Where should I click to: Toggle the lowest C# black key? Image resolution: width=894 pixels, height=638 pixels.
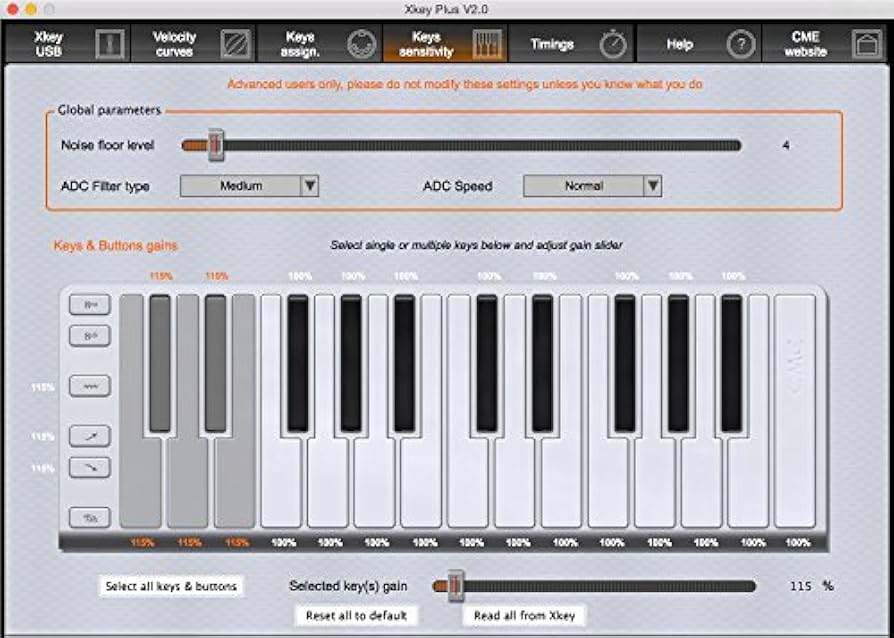point(160,363)
